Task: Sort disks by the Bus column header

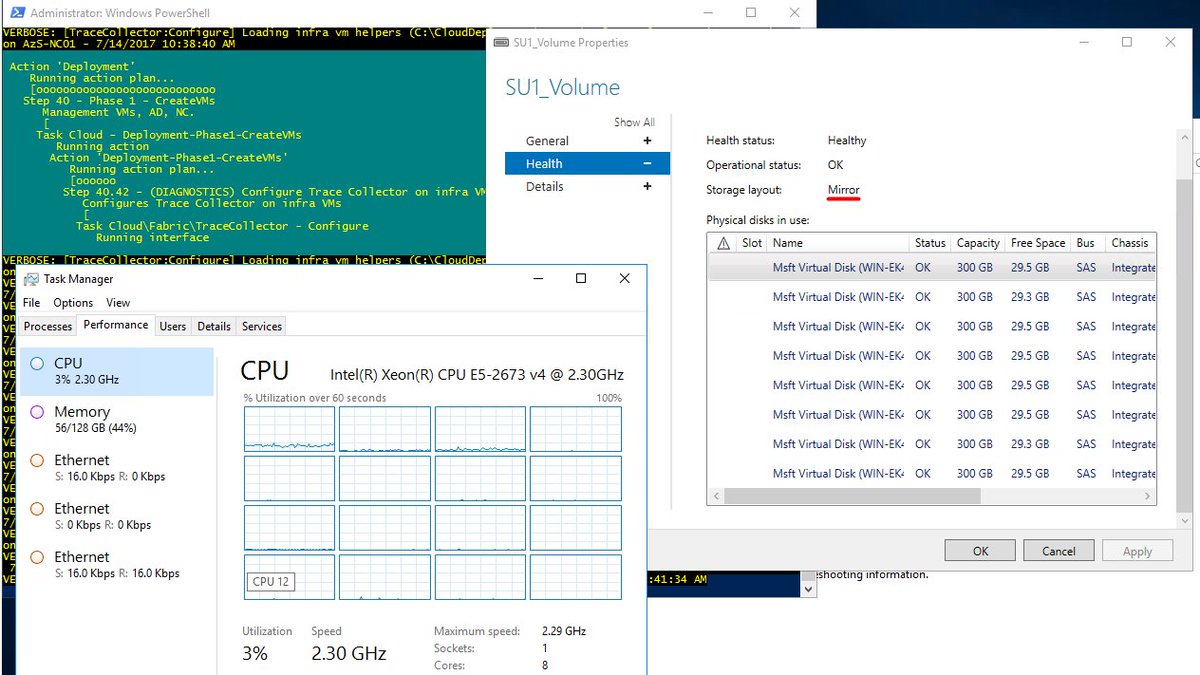Action: 1086,243
